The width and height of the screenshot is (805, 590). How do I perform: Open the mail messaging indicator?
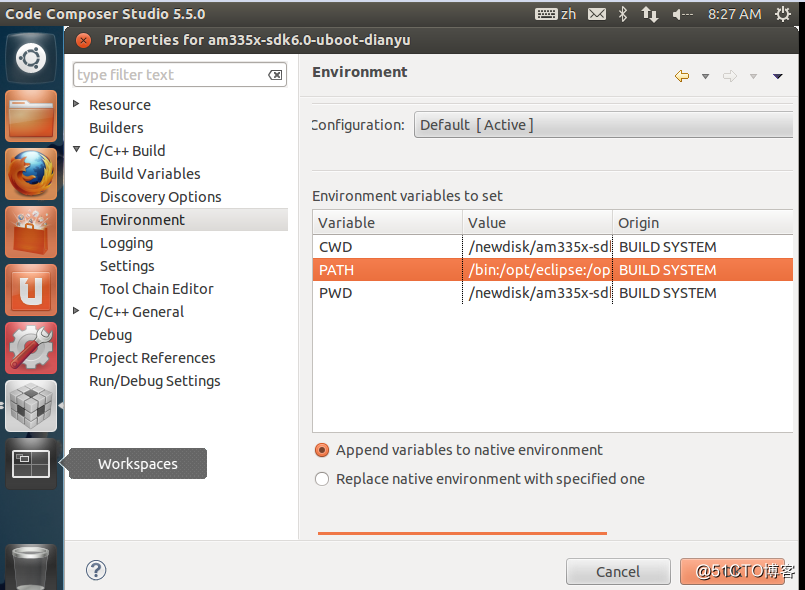pos(597,14)
